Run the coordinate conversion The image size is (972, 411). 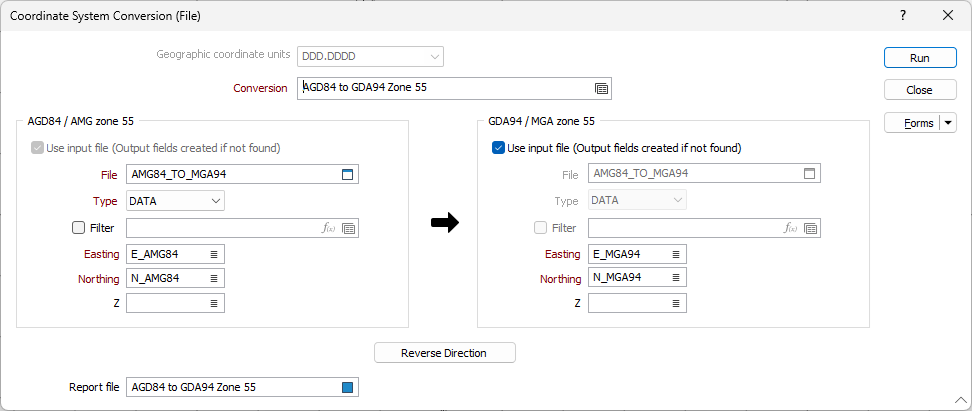(x=919, y=58)
